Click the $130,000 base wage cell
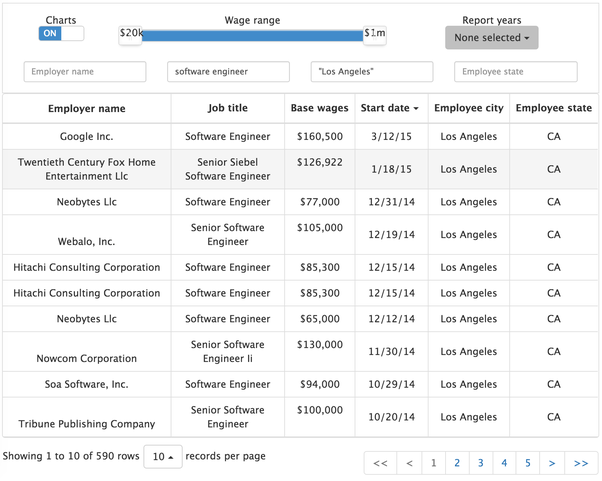This screenshot has height=481, width=602. tap(319, 352)
